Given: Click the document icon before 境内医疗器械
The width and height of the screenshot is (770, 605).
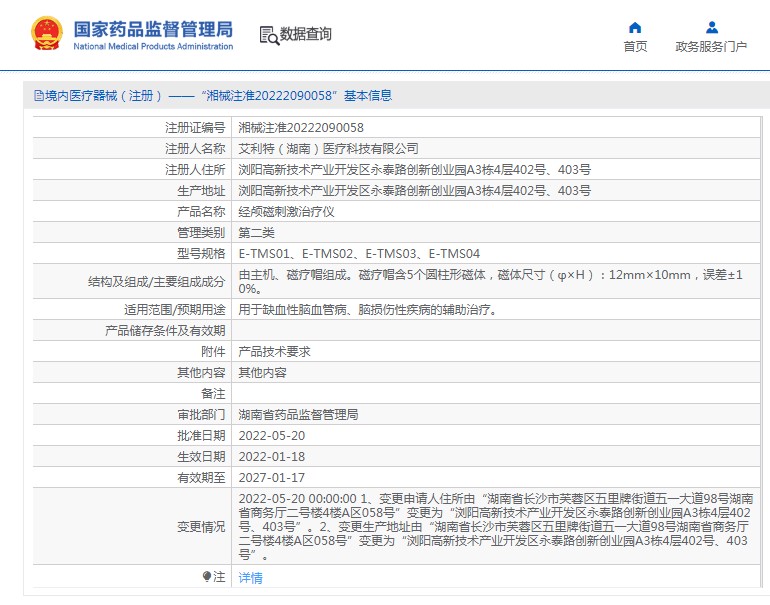Looking at the screenshot, I should 39,96.
